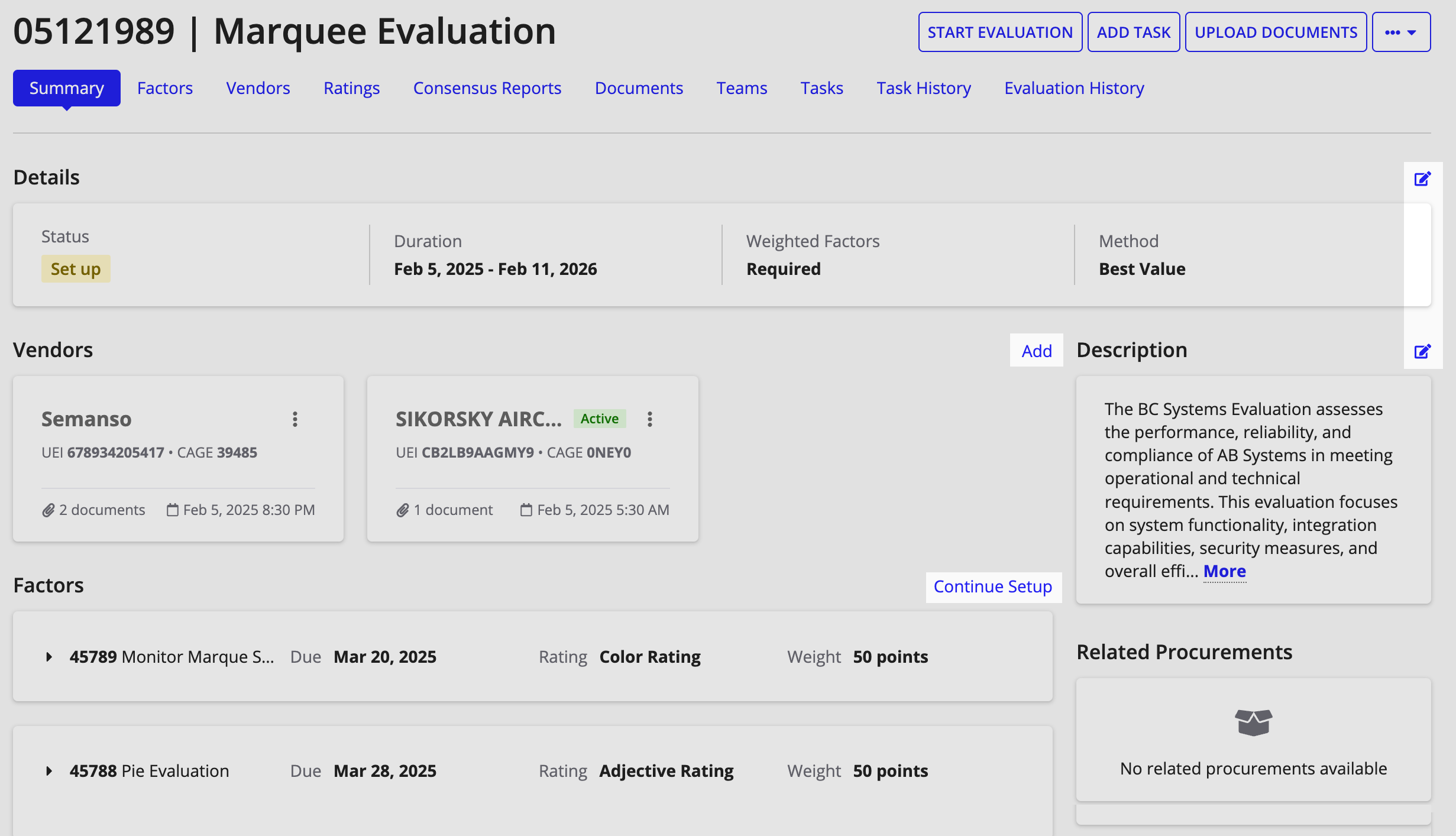Open Semanso vendor kebab menu
1456x836 pixels.
[x=295, y=419]
